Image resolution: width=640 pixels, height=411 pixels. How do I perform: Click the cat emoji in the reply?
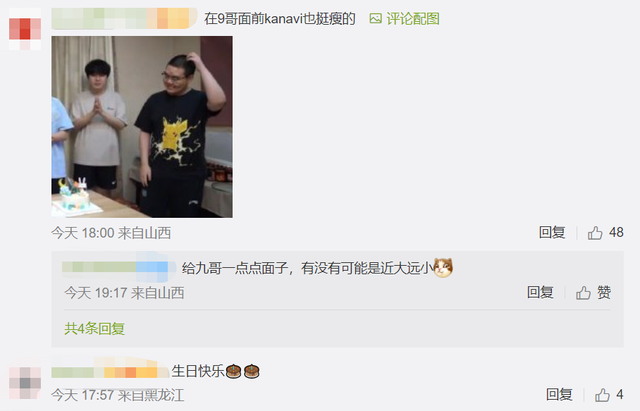pos(443,268)
